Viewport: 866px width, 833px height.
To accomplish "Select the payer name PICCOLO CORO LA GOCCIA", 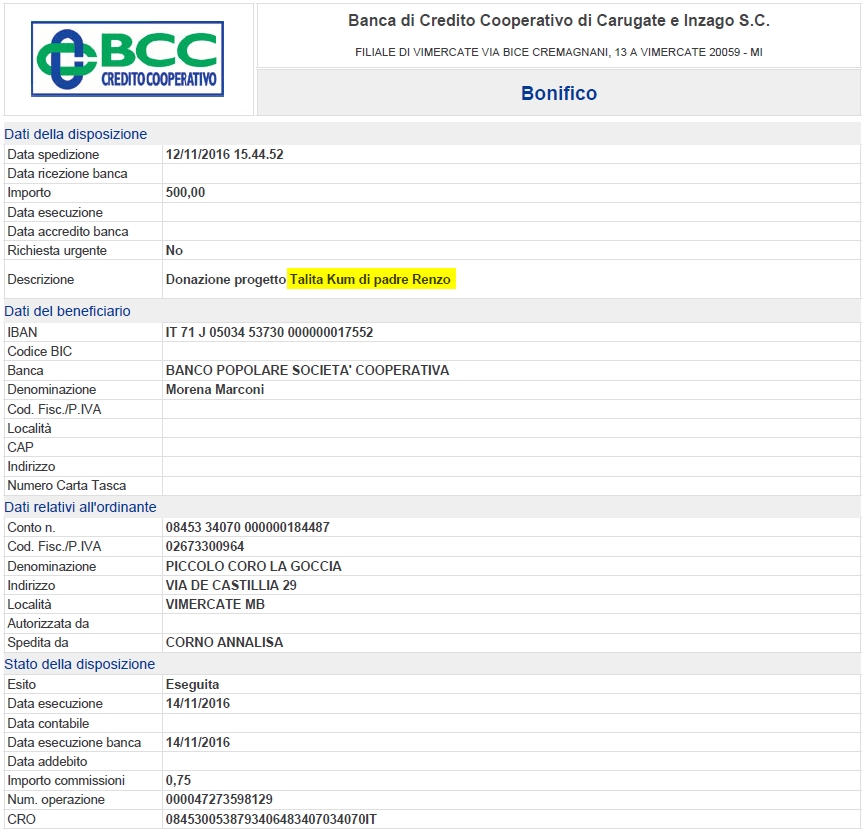I will click(x=254, y=566).
